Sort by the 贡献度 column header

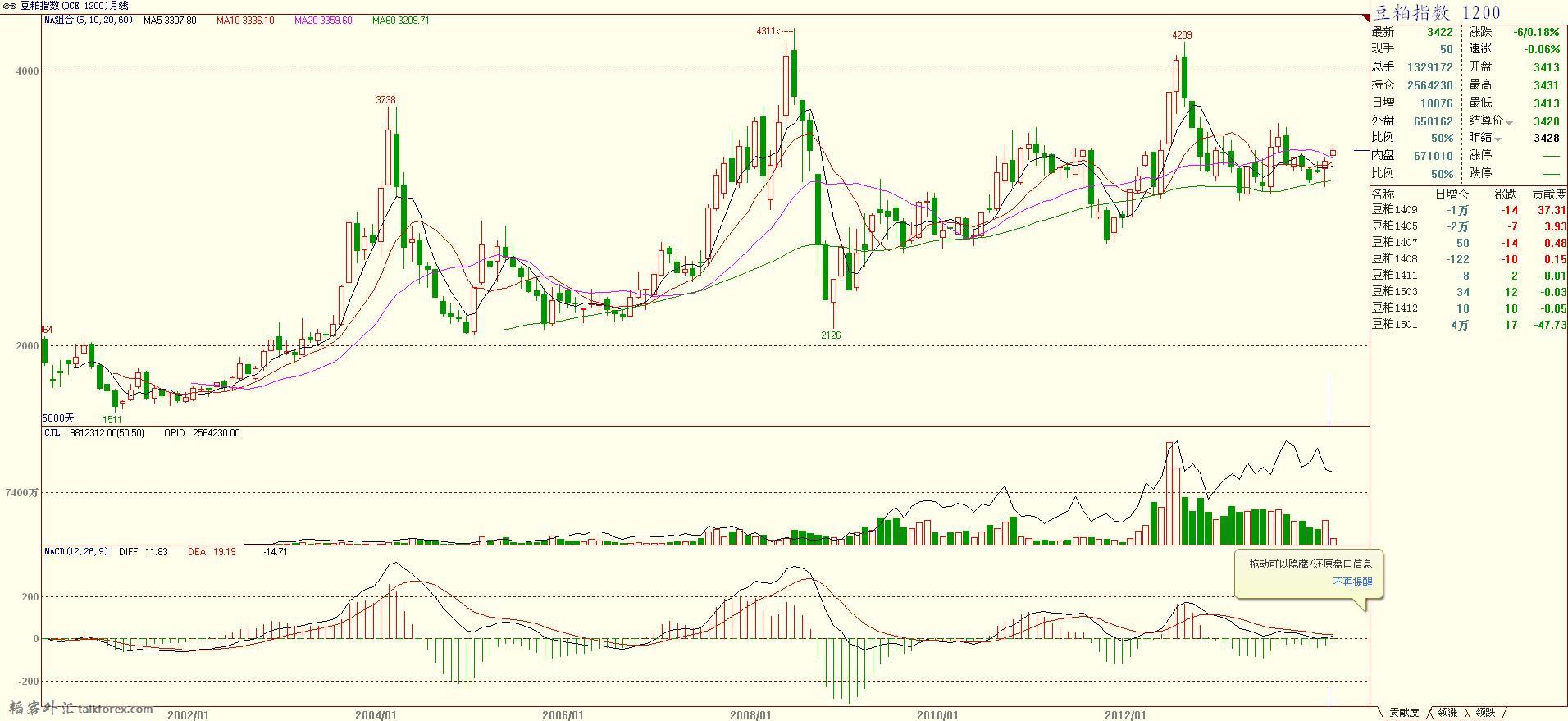tap(1549, 194)
